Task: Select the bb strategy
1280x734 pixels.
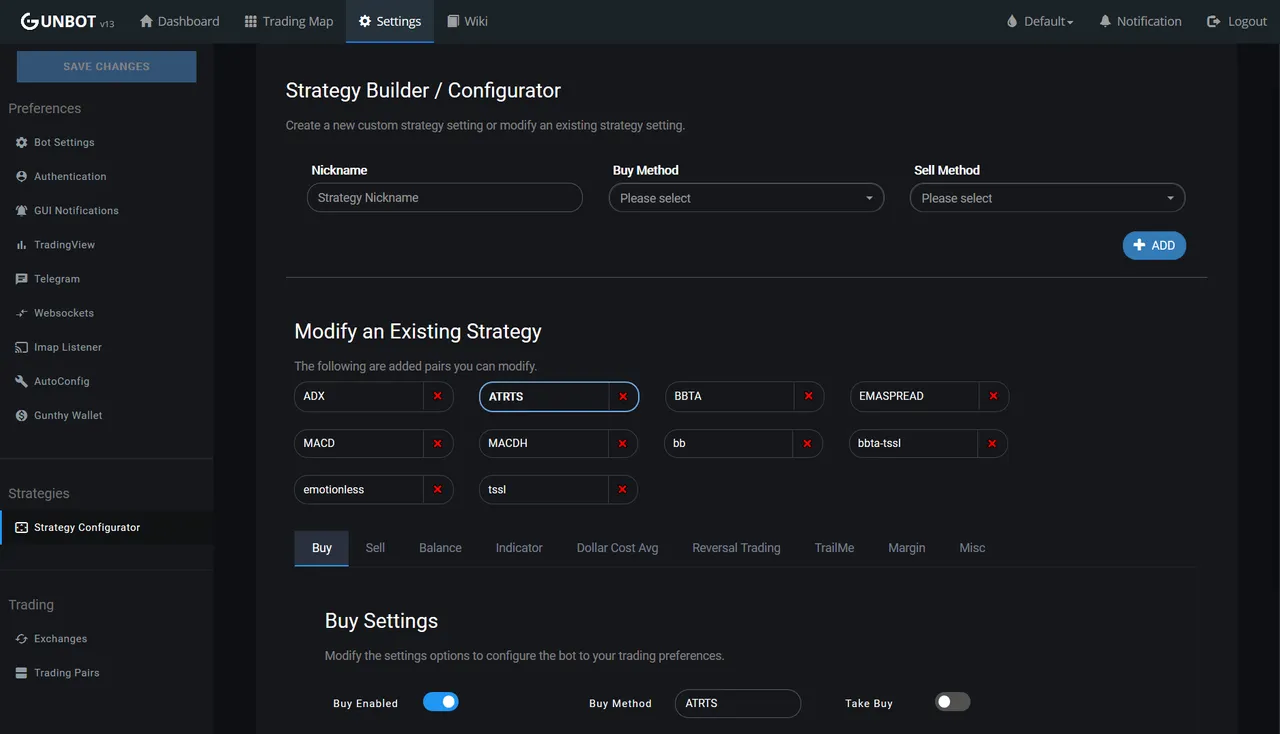Action: click(729, 443)
